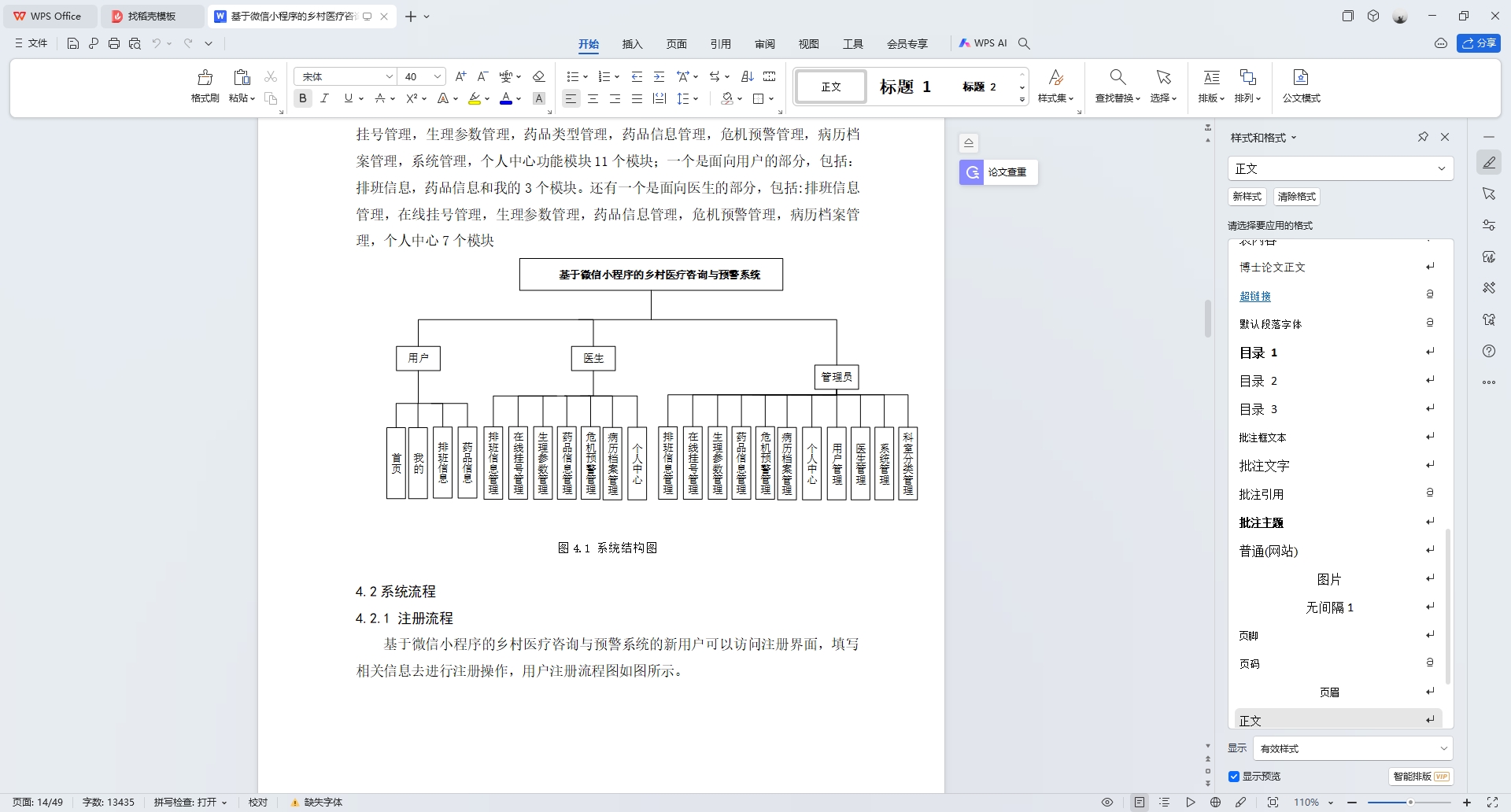The image size is (1511, 812).
Task: Switch to the 插入 ribbon tab
Action: (x=632, y=44)
